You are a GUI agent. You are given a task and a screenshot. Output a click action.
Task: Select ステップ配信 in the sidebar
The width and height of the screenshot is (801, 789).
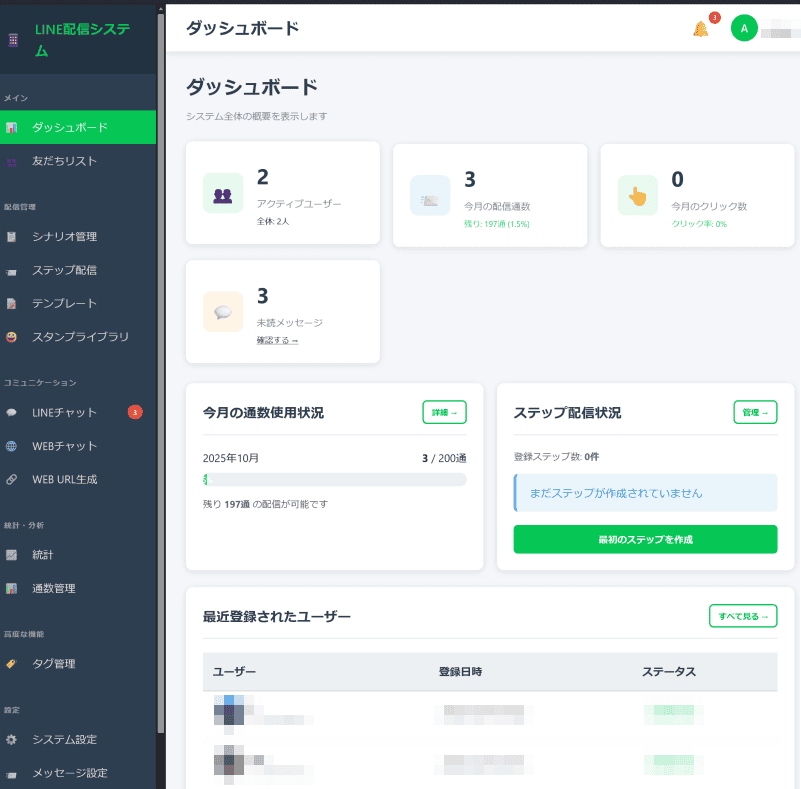pyautogui.click(x=64, y=270)
